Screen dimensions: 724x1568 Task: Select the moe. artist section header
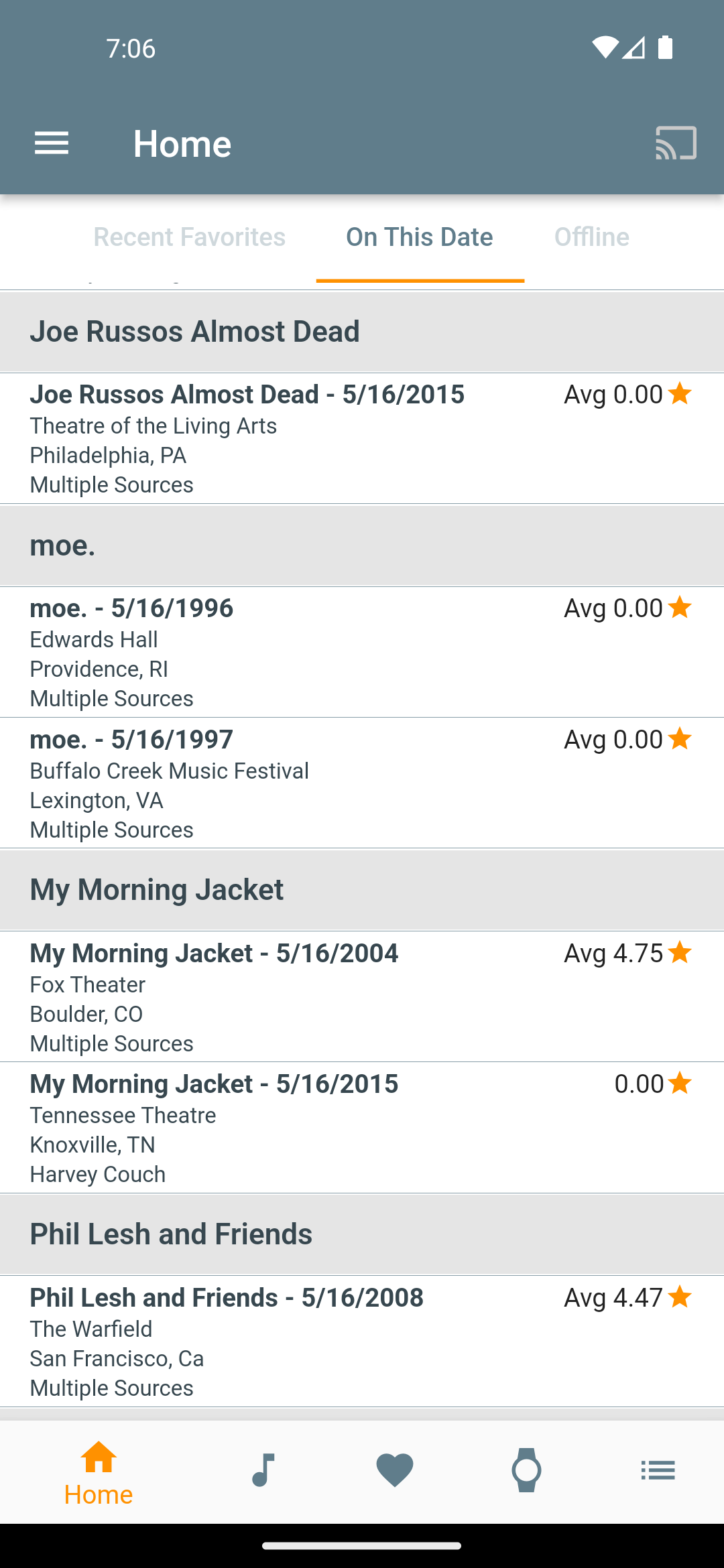(362, 545)
